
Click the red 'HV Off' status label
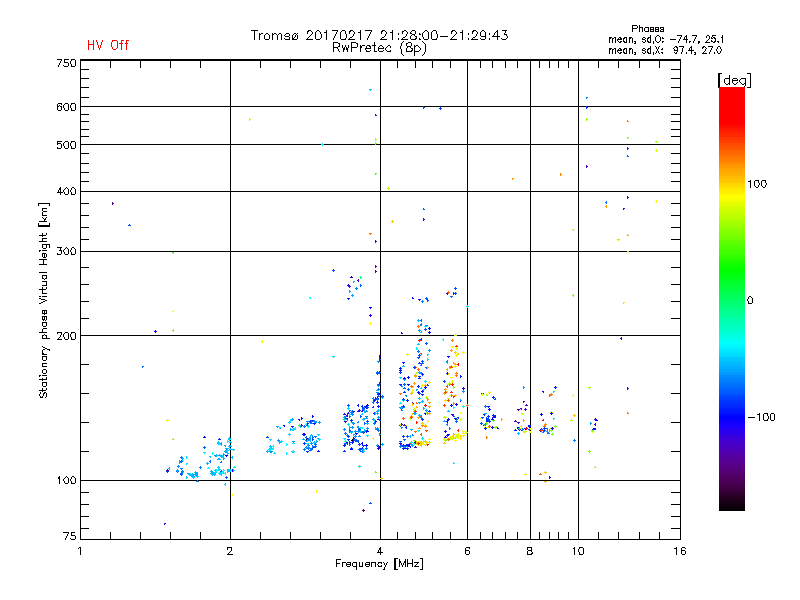pos(108,45)
